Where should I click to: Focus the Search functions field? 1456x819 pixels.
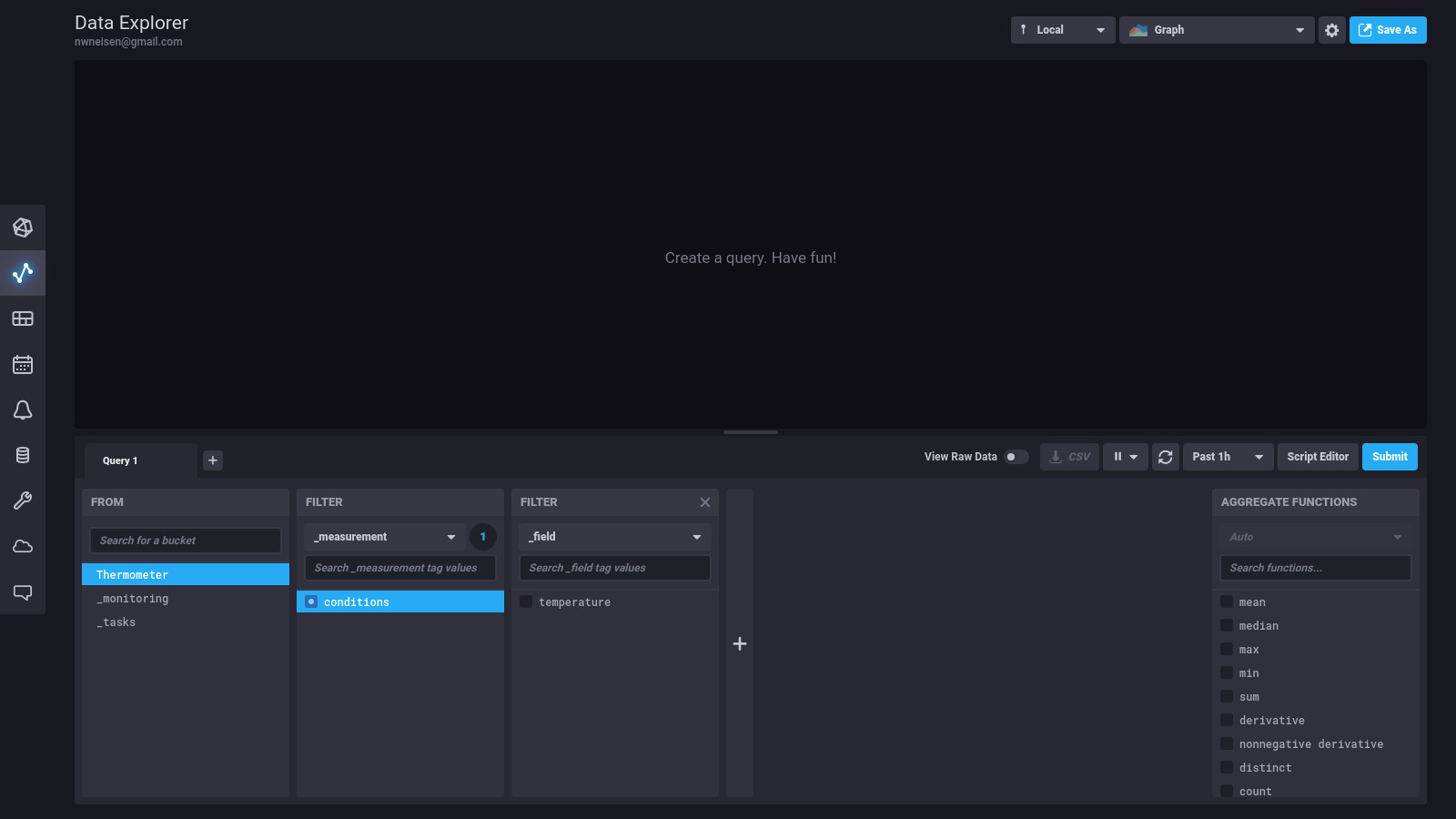point(1316,568)
